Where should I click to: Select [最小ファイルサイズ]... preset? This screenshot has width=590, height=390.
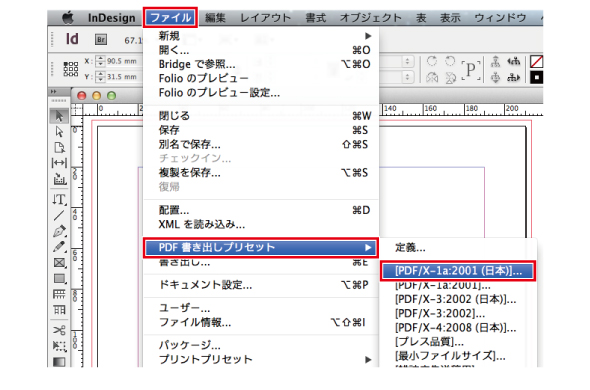458,356
